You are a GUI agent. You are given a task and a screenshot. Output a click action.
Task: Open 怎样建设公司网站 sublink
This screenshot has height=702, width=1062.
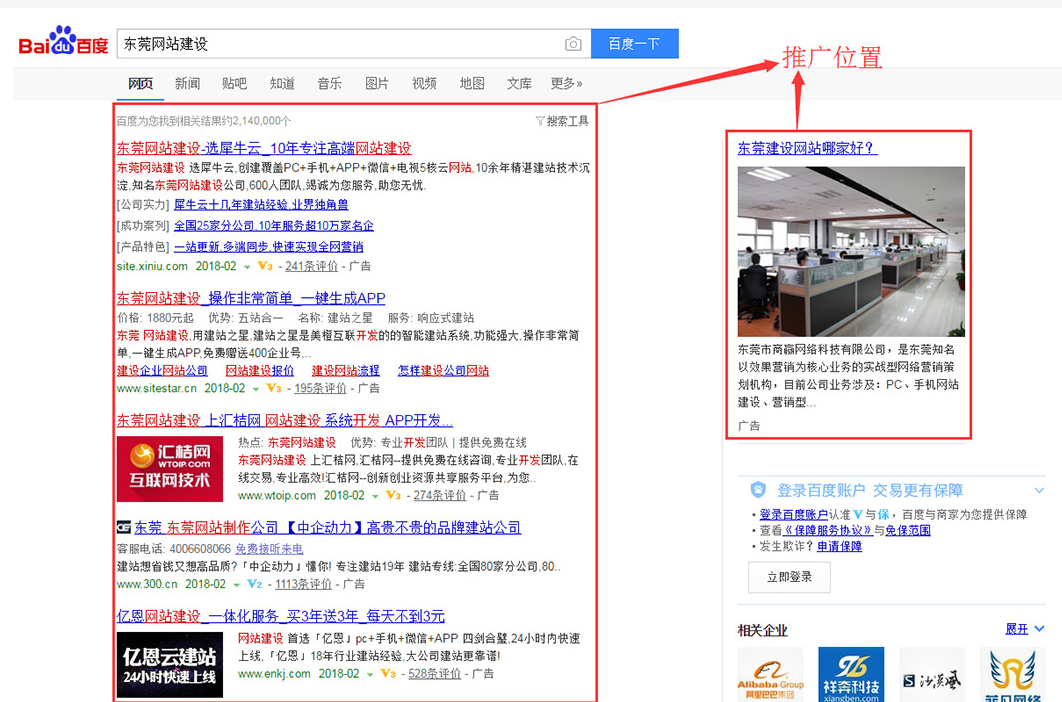(444, 371)
